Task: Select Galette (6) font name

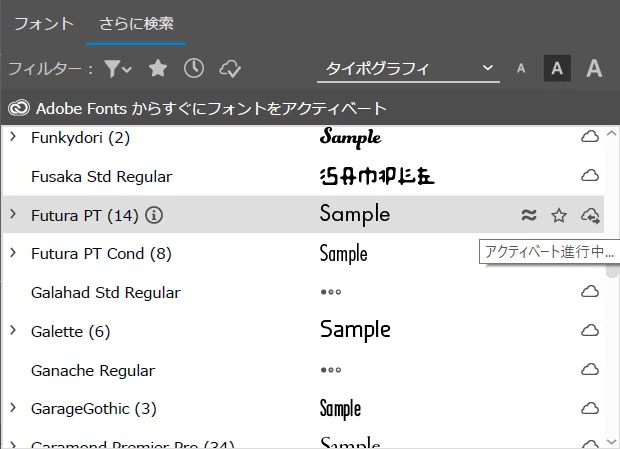Action: 70,332
